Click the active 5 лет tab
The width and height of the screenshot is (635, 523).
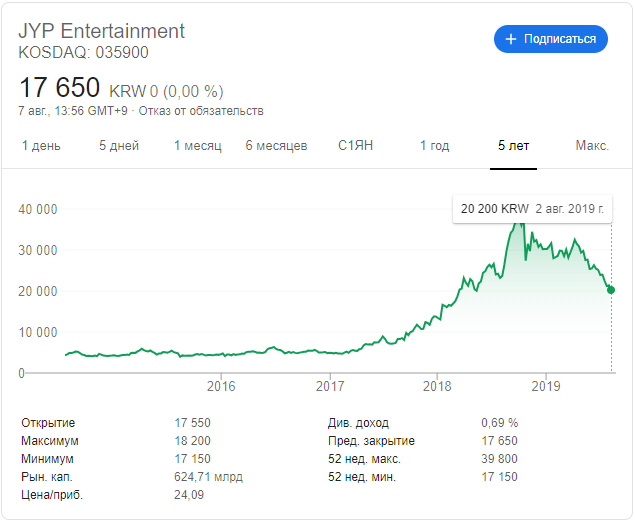[513, 146]
